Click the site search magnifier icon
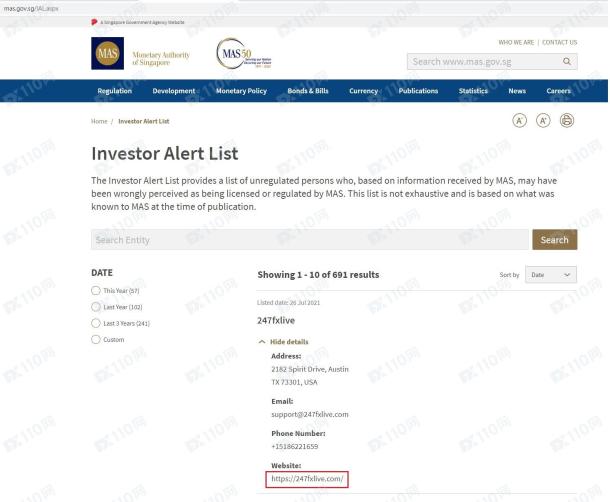 click(x=567, y=61)
